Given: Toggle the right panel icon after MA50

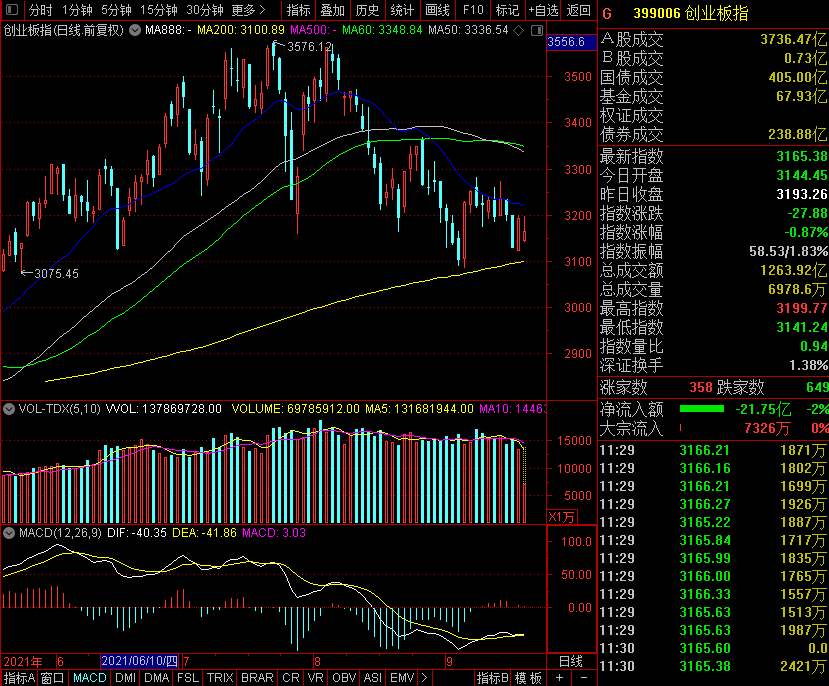Looking at the screenshot, I should (x=537, y=31).
